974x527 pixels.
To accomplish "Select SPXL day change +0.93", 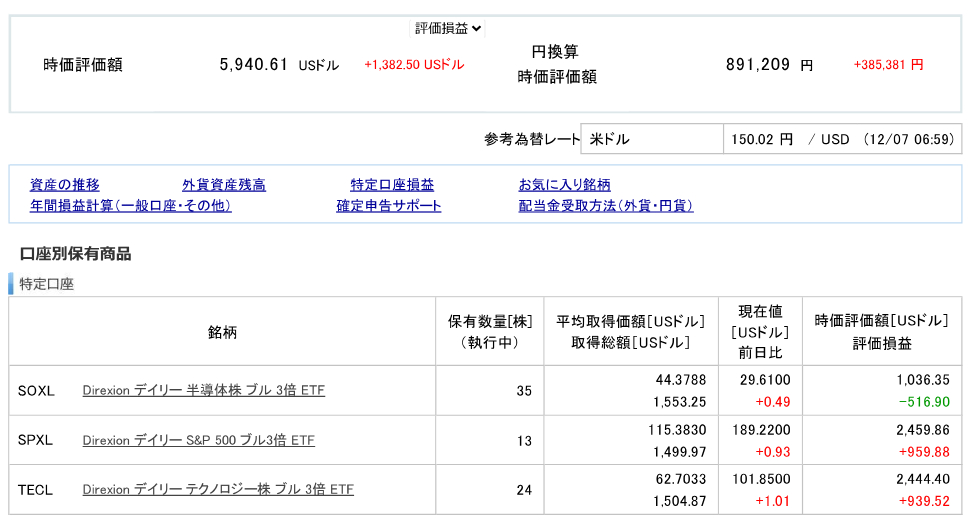I will [x=773, y=452].
